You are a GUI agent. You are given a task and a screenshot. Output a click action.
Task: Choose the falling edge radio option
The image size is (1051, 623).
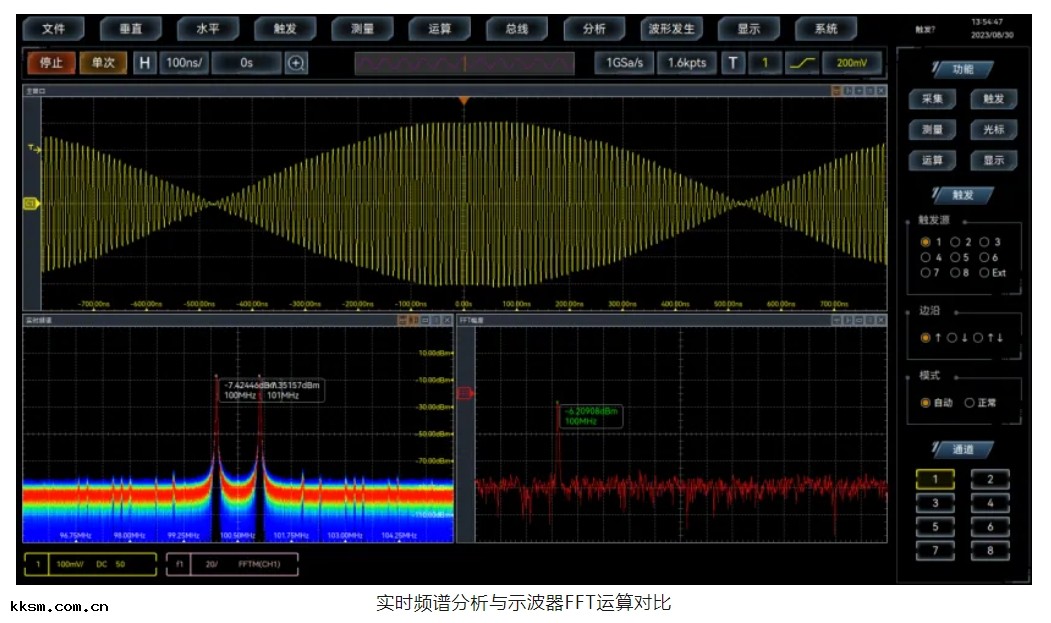pyautogui.click(x=951, y=338)
